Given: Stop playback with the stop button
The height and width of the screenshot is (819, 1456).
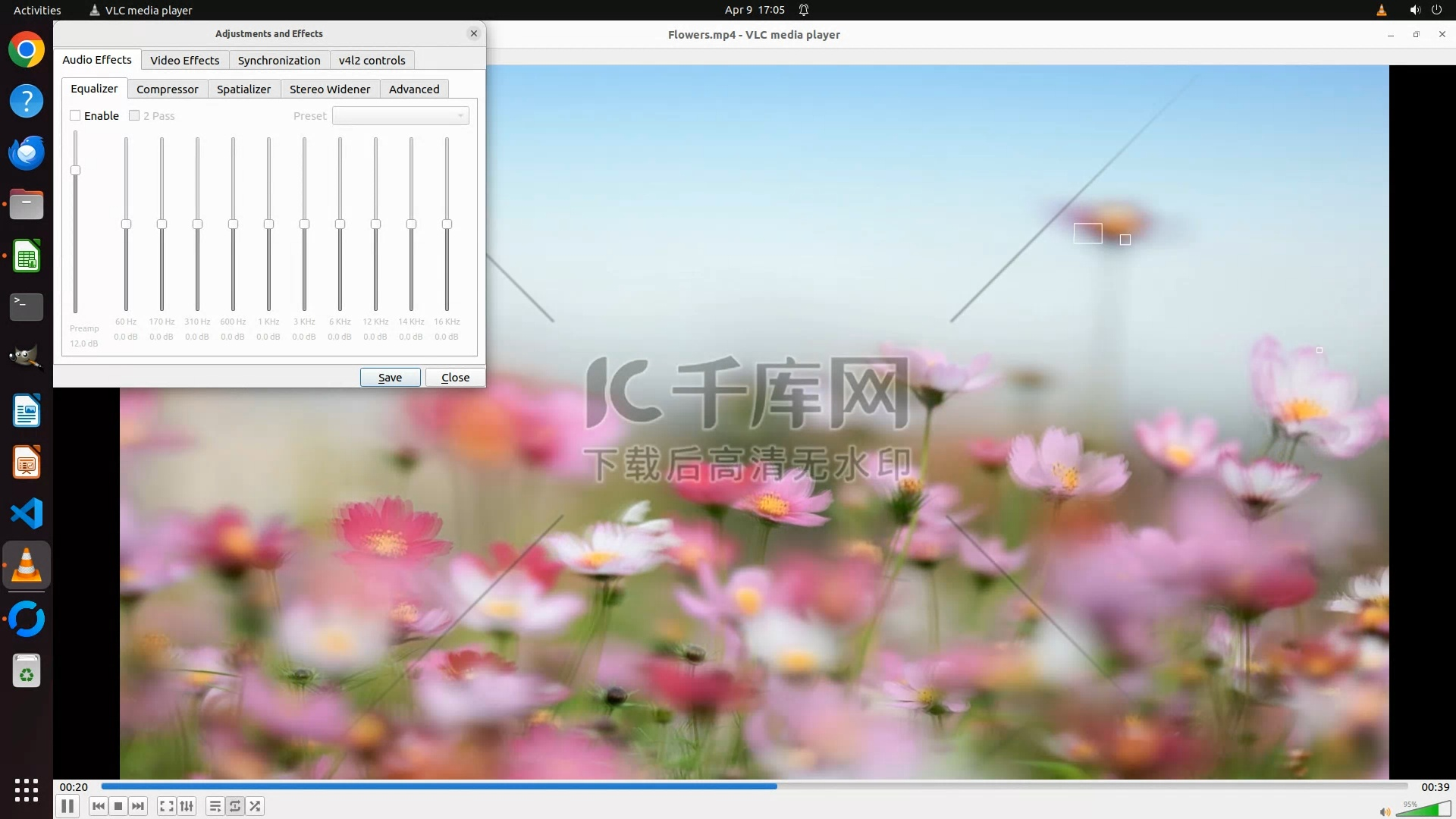Looking at the screenshot, I should pos(118,806).
